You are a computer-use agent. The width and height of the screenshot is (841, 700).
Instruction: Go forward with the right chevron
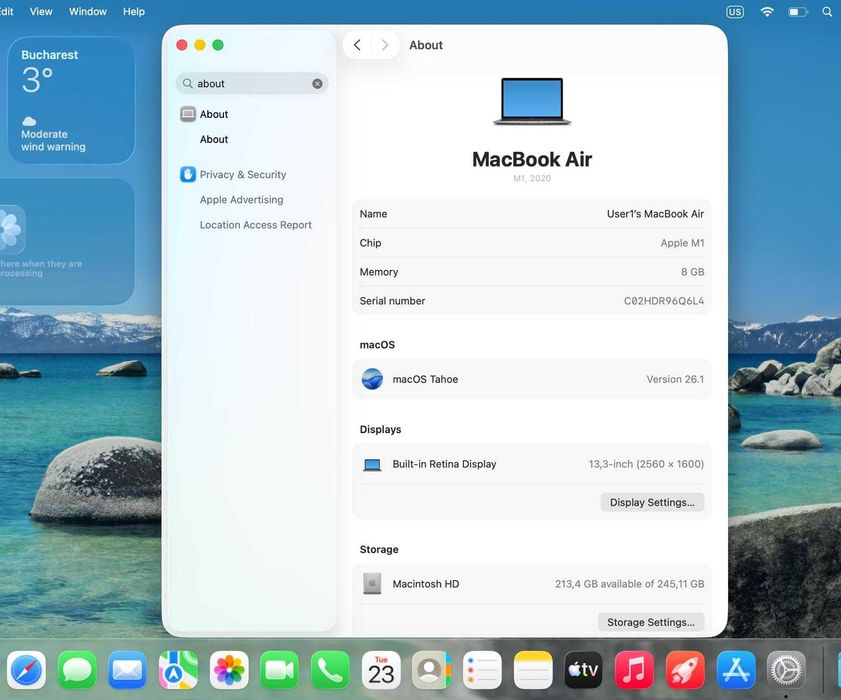385,45
